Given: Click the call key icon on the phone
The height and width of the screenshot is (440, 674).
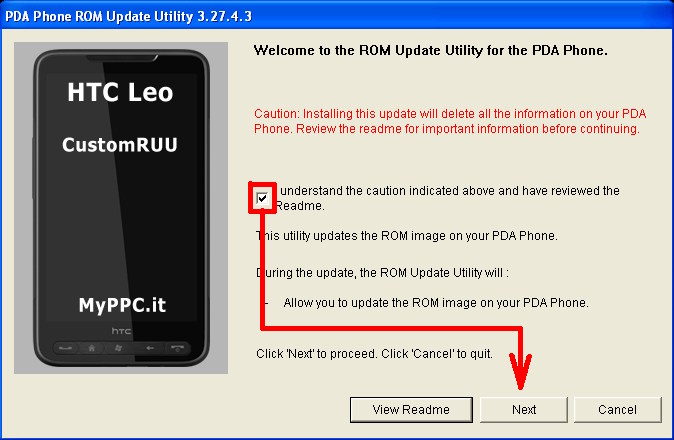Looking at the screenshot, I should point(65,348).
